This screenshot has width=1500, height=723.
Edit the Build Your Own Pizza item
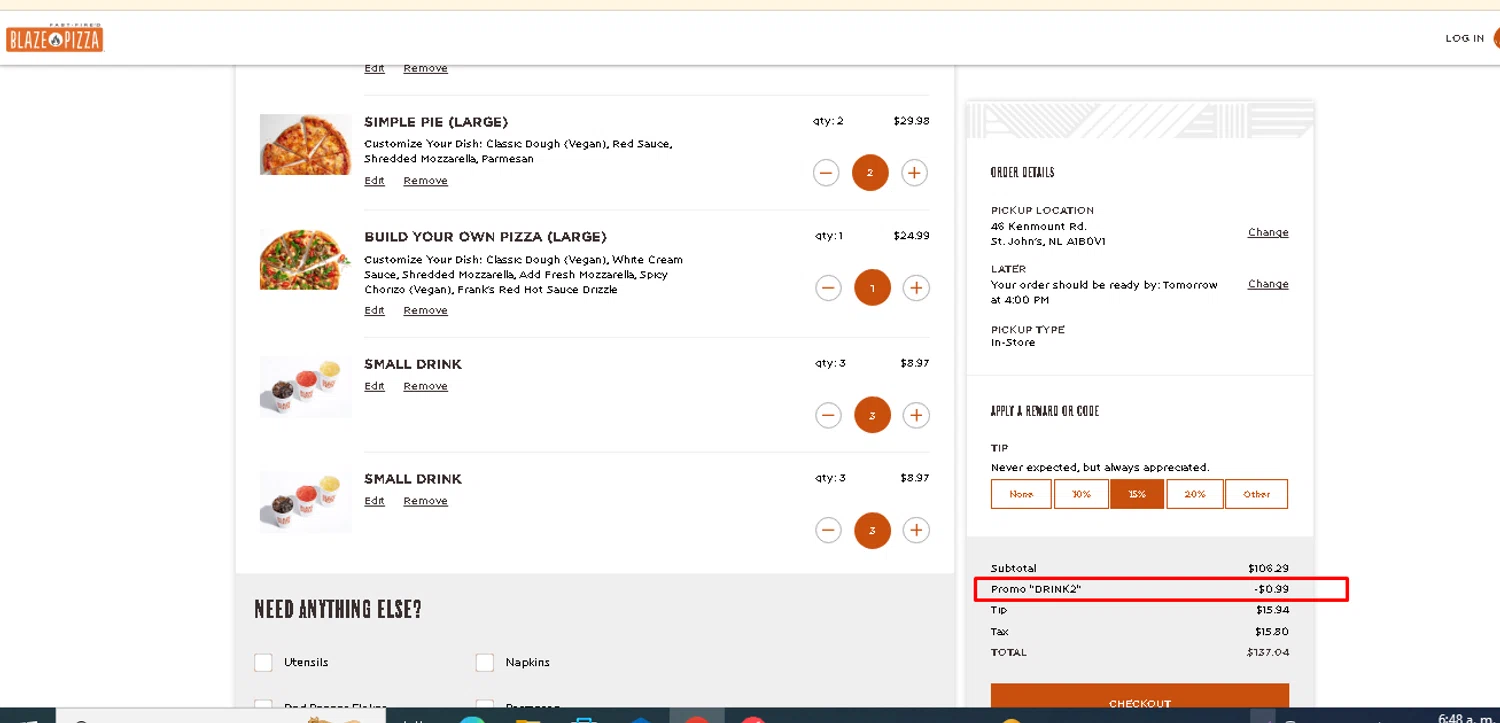pos(374,311)
